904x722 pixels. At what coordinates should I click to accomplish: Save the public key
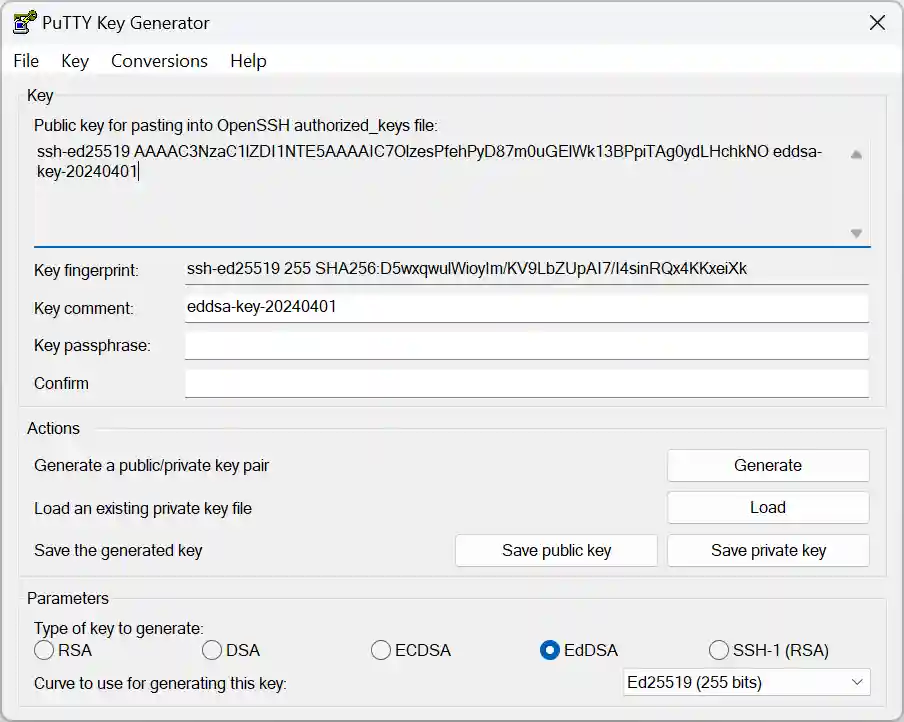[556, 550]
